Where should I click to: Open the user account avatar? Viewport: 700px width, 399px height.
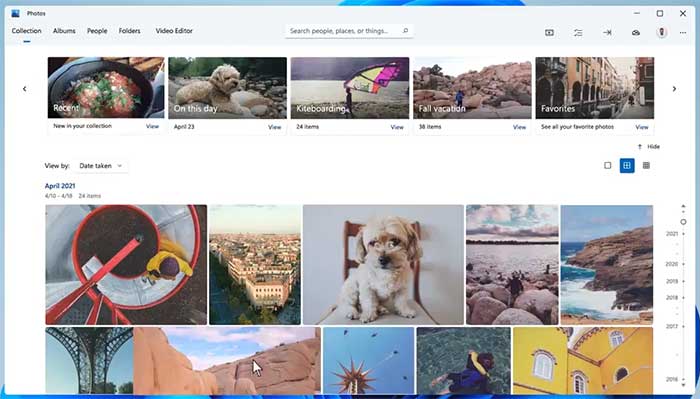tap(662, 32)
